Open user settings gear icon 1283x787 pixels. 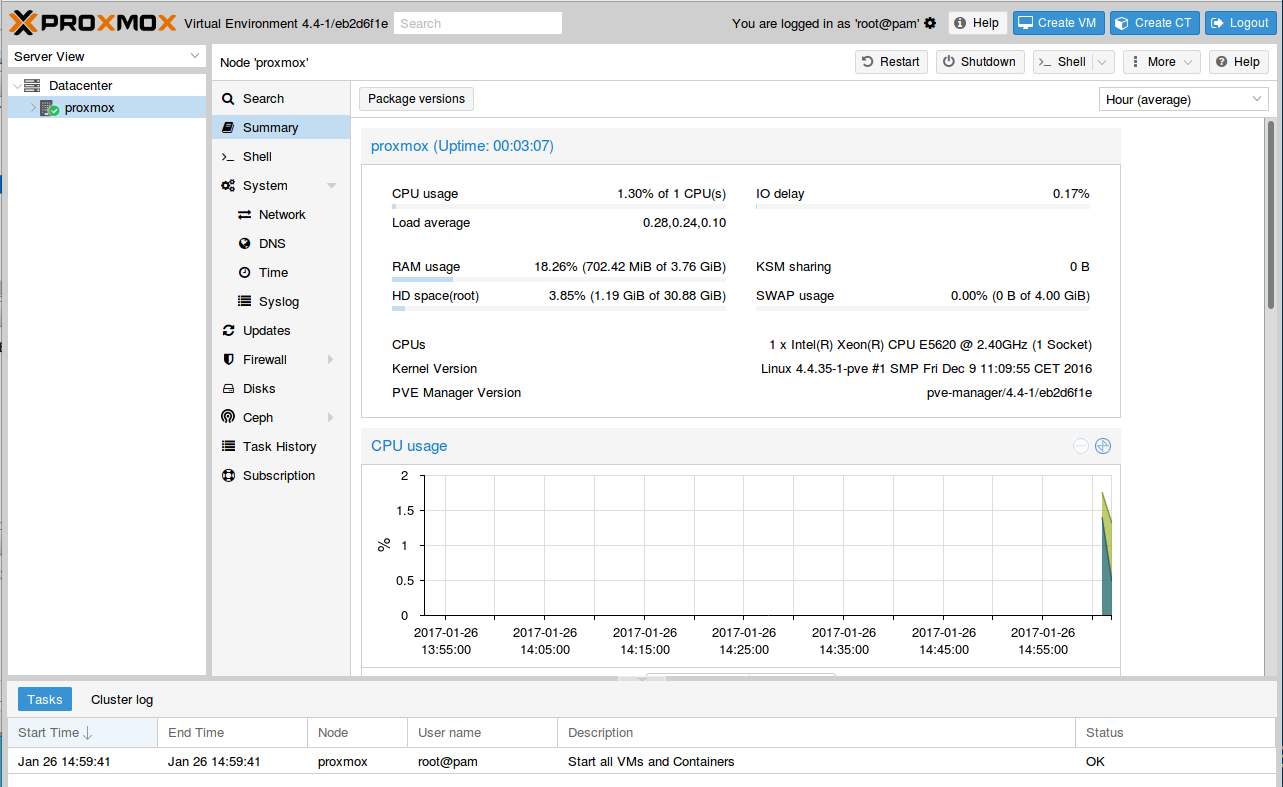click(930, 23)
